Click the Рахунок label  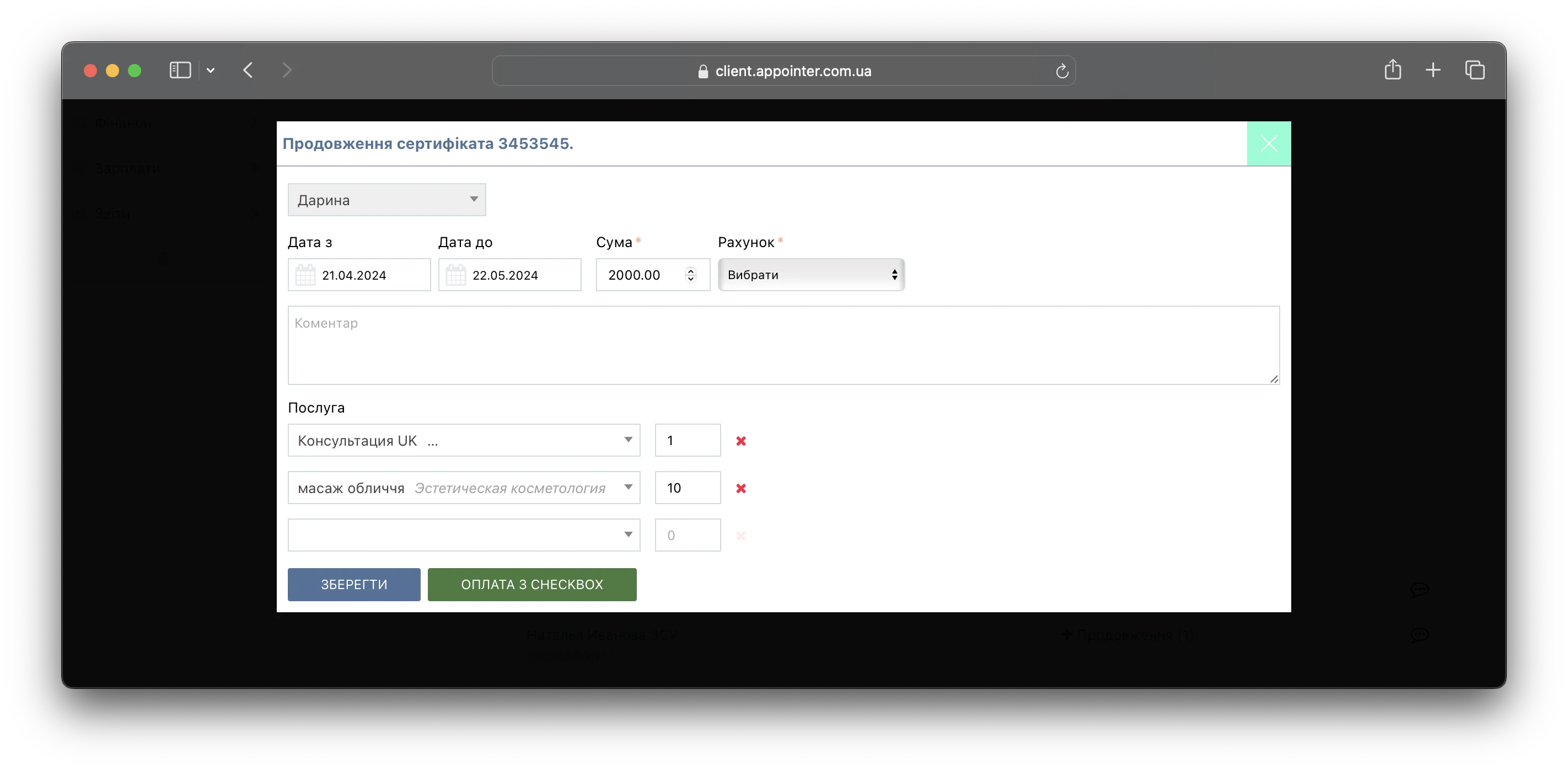tap(745, 243)
